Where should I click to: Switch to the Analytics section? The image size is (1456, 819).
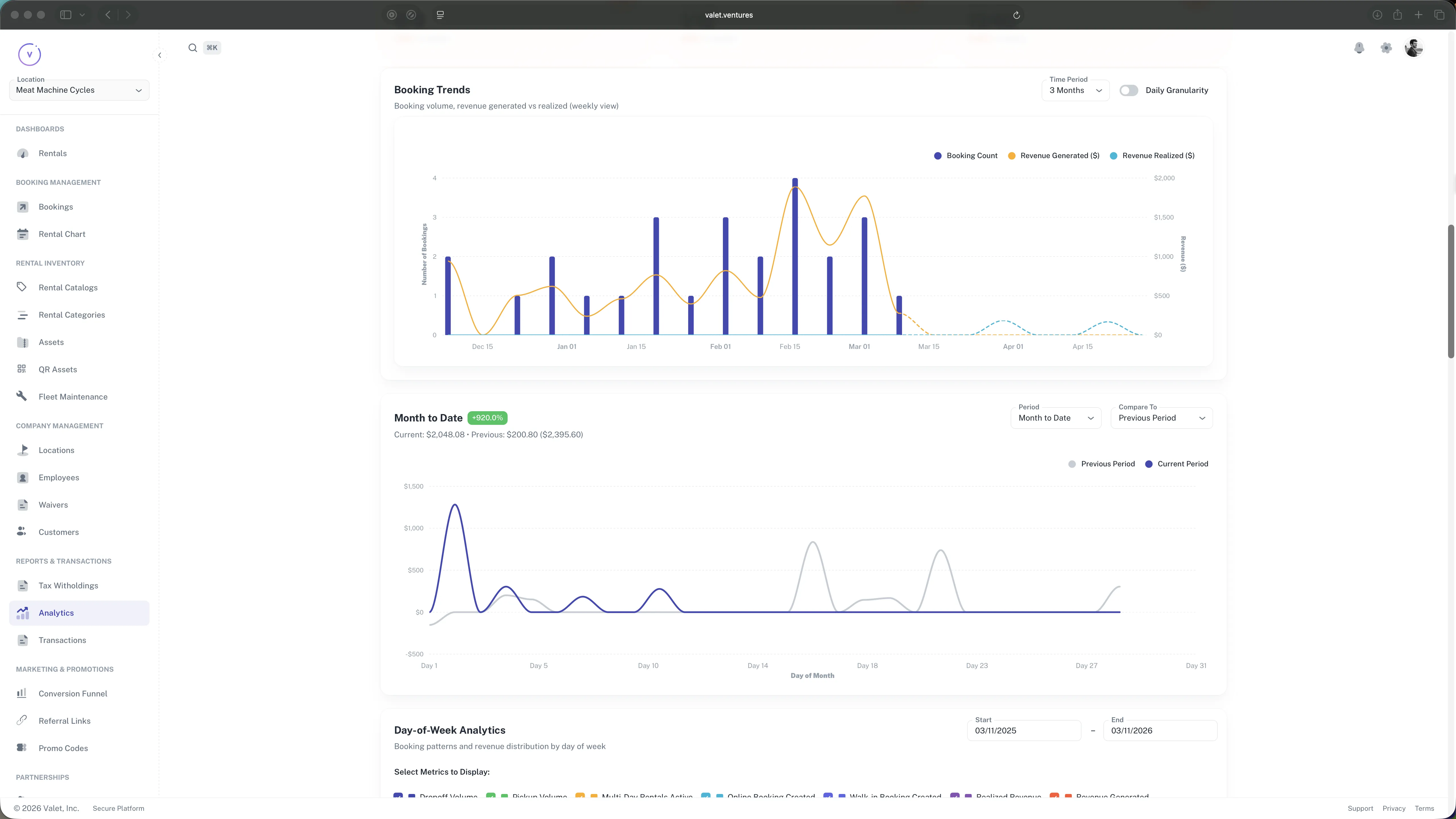tap(56, 613)
